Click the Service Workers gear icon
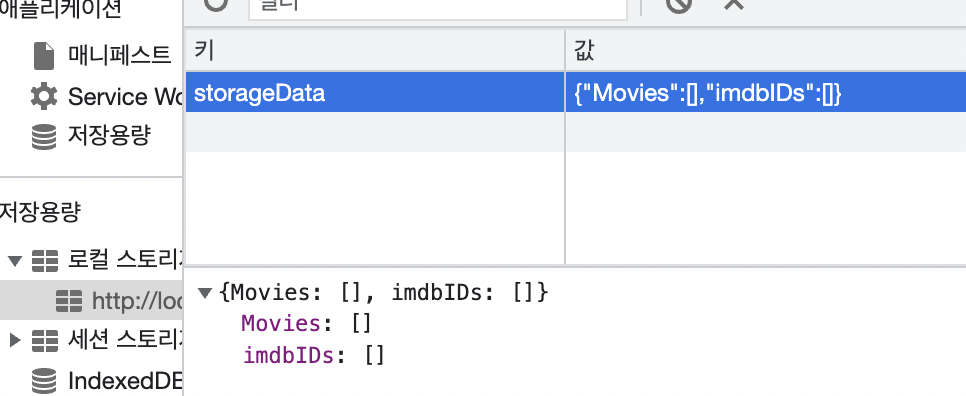Image resolution: width=966 pixels, height=396 pixels. [x=44, y=97]
